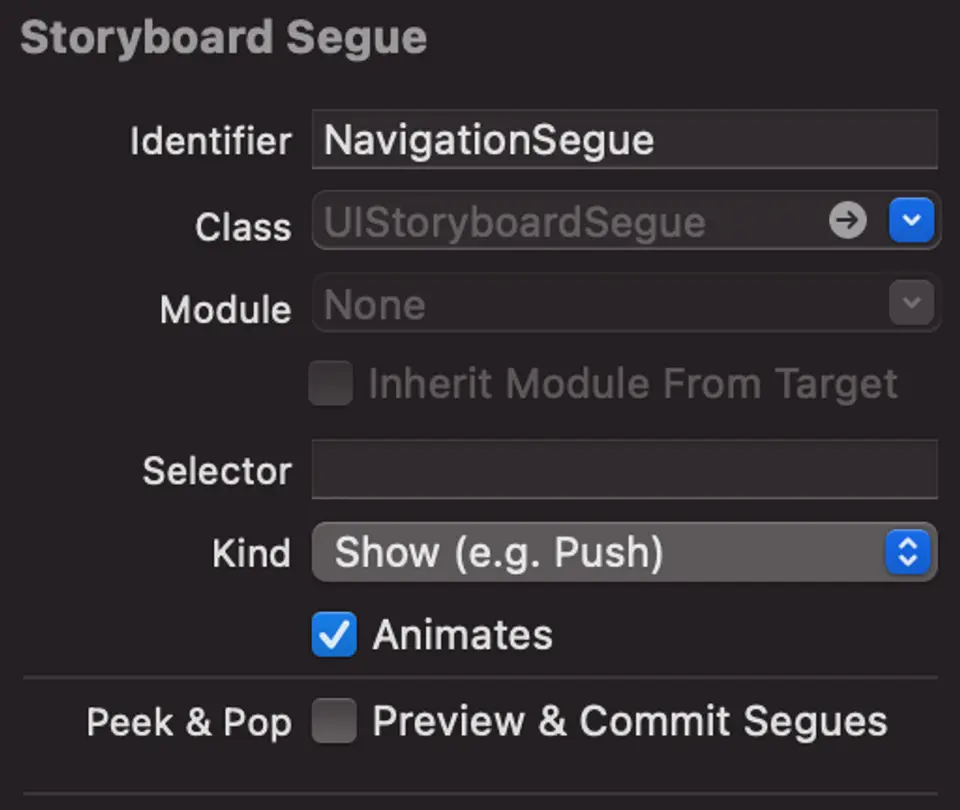Click the Selector label
This screenshot has height=810, width=960.
(217, 471)
